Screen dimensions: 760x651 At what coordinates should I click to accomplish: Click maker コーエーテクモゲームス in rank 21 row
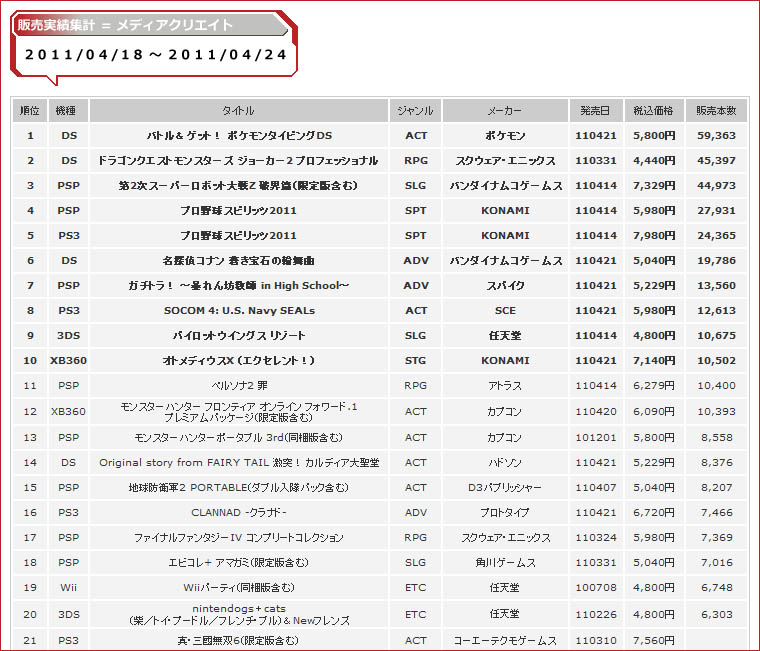(505, 640)
